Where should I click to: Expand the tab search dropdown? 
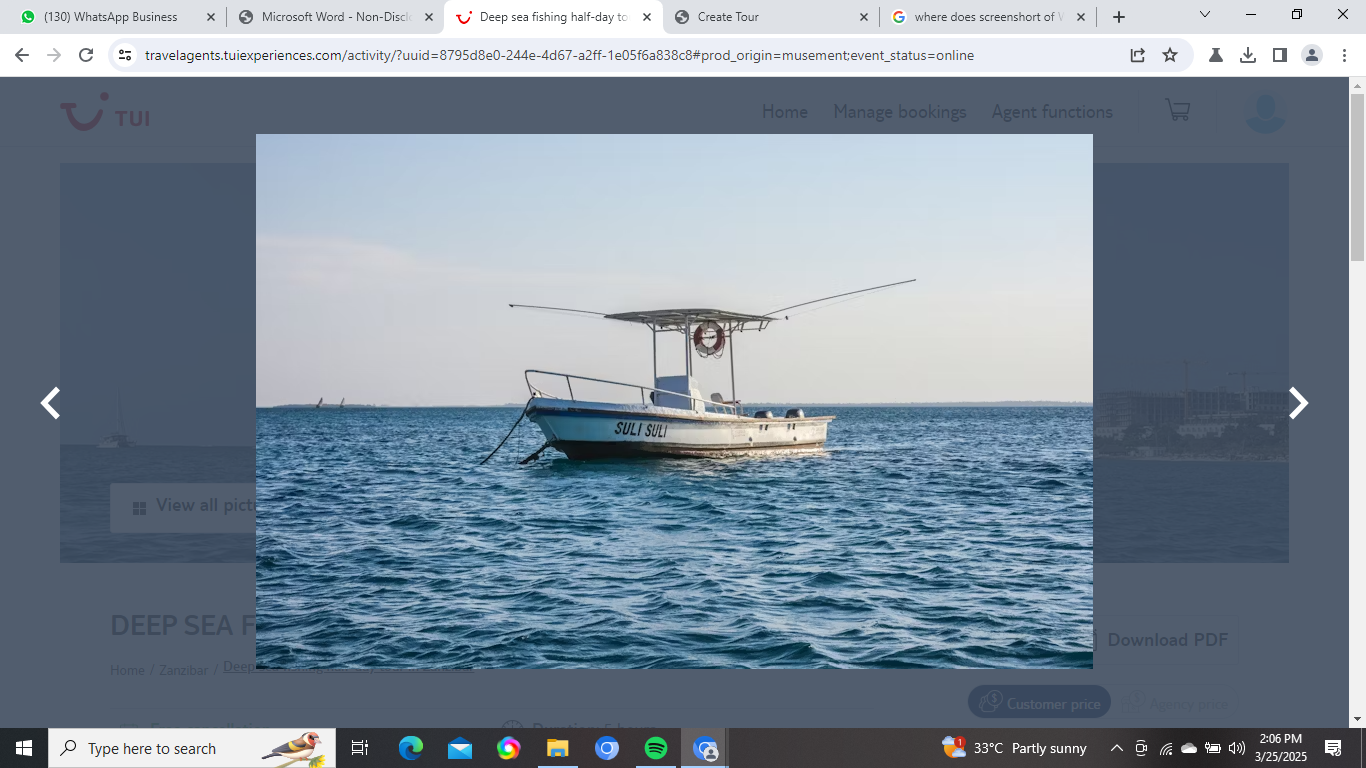coord(1205,16)
